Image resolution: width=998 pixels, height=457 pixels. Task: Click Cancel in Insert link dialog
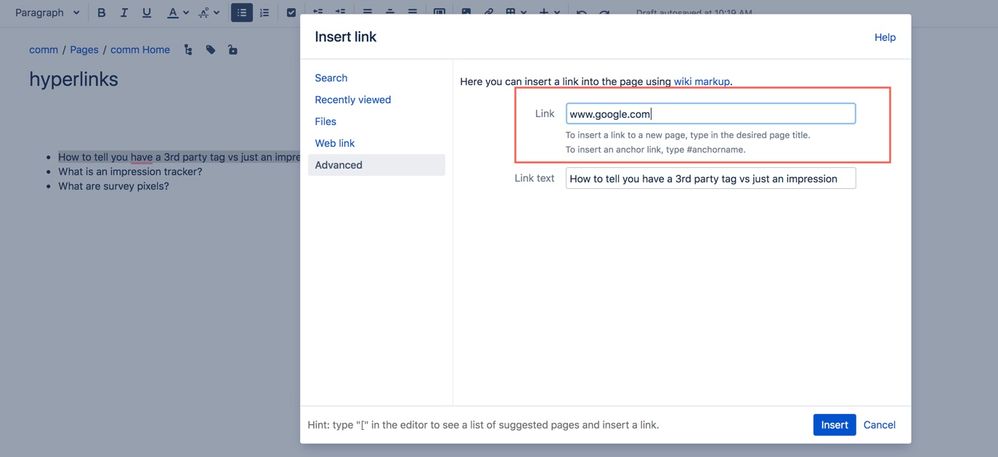tap(879, 425)
